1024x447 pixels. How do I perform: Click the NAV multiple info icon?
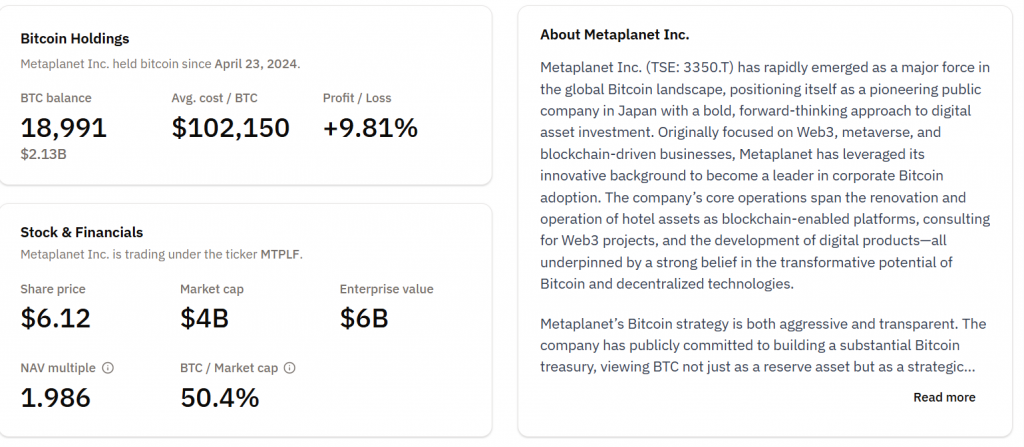click(108, 368)
